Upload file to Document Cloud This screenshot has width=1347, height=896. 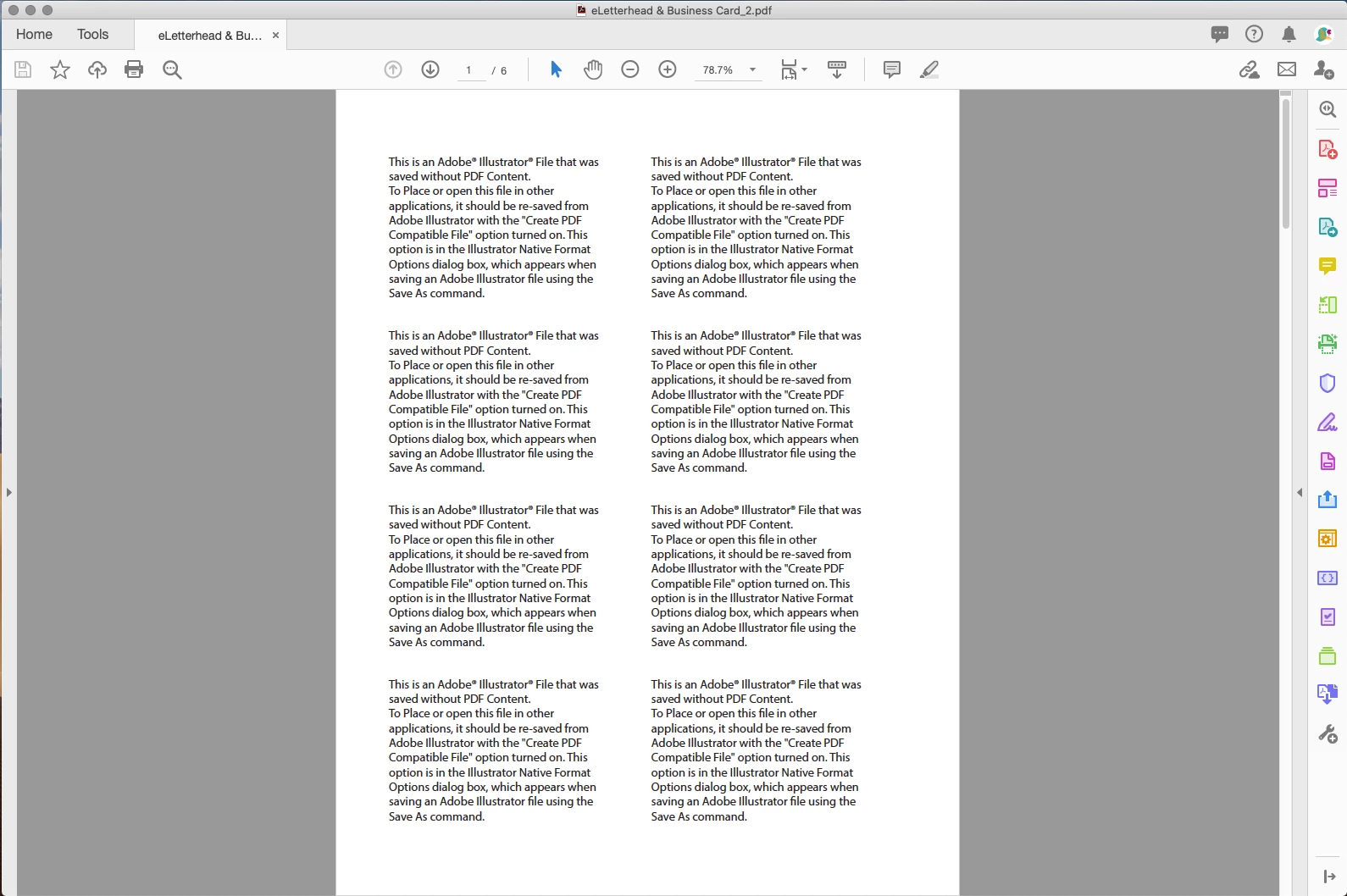click(x=97, y=69)
